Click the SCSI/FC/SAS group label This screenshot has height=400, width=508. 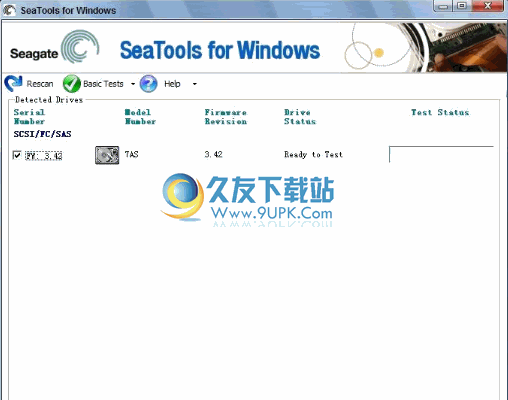(x=42, y=134)
